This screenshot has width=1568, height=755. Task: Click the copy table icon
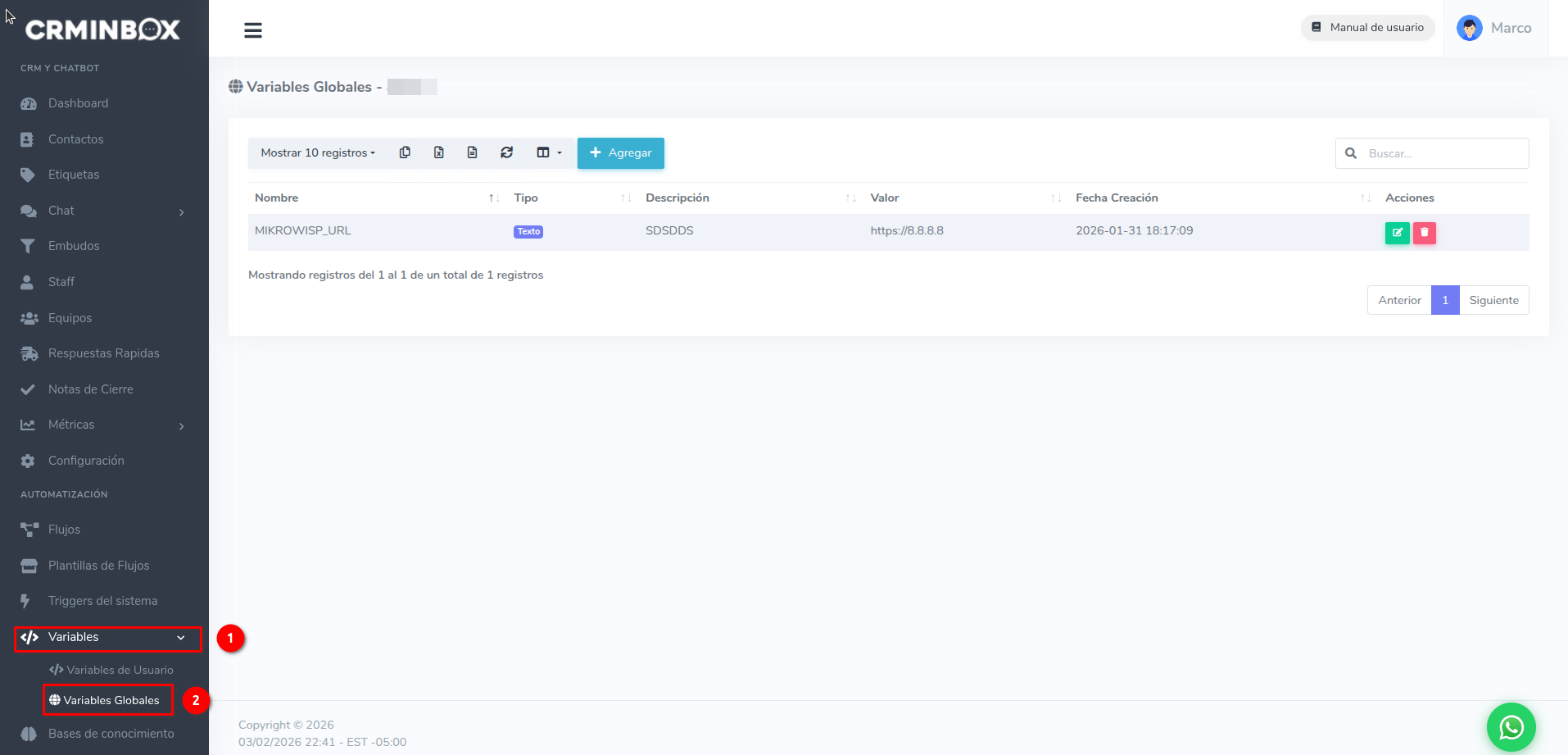coord(405,152)
